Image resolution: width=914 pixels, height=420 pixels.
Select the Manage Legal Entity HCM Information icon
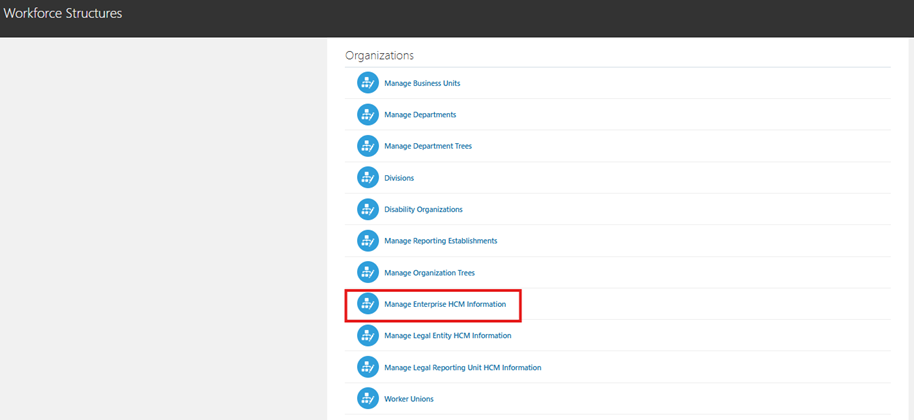(x=368, y=336)
